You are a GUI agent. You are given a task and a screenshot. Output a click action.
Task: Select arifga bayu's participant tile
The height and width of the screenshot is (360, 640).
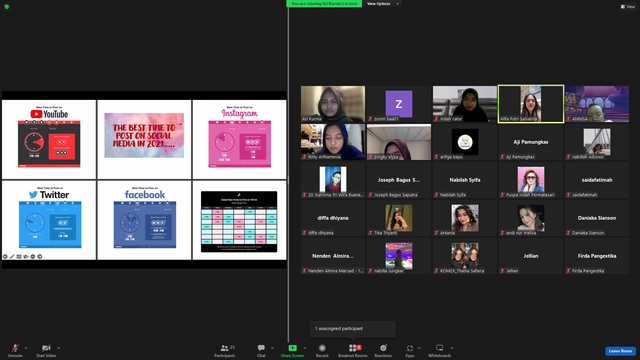[465, 142]
